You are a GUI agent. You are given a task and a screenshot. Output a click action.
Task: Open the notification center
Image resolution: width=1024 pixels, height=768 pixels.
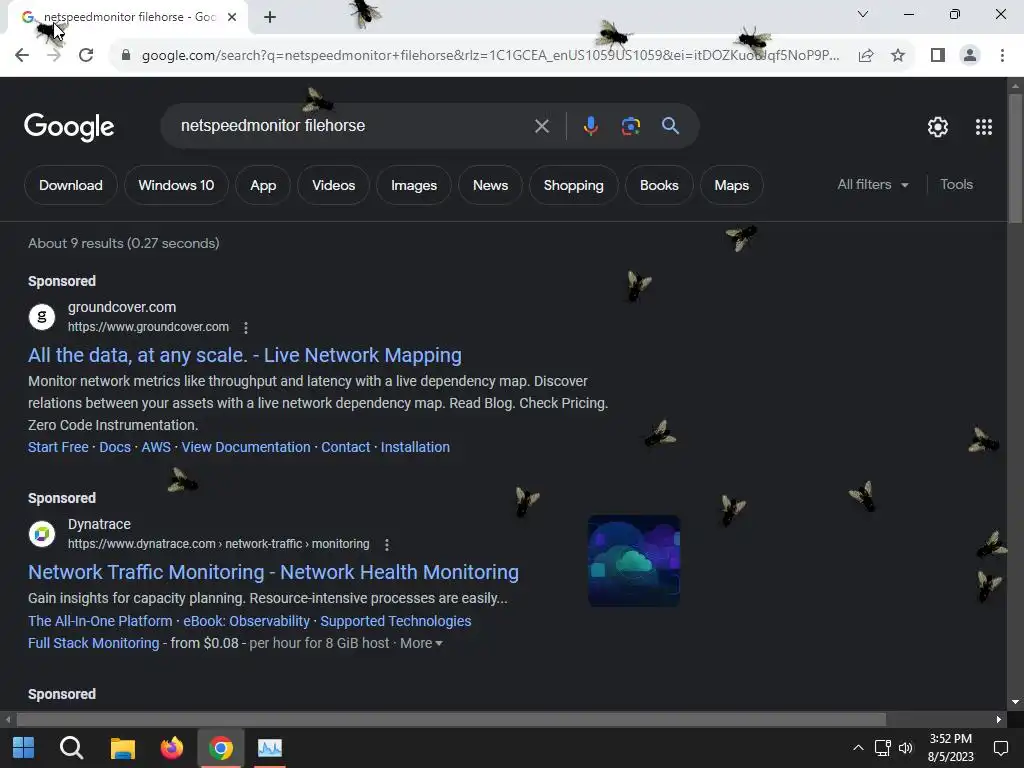click(x=1000, y=748)
